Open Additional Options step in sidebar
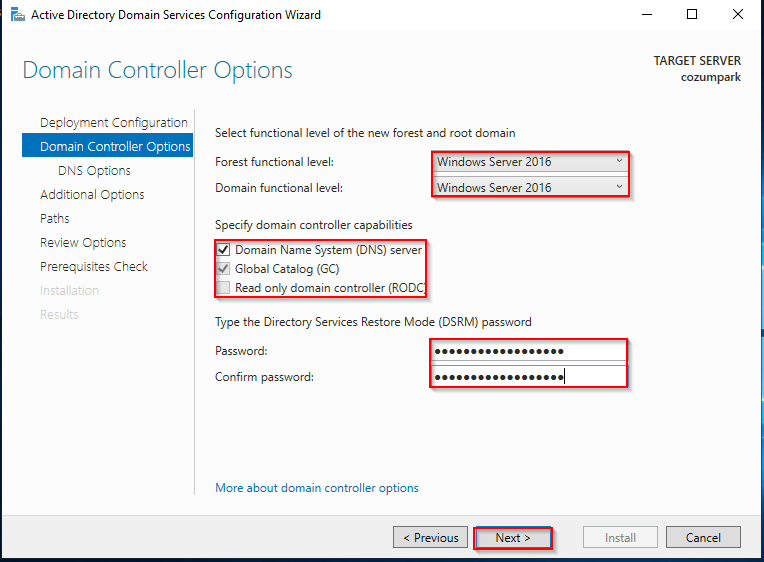The width and height of the screenshot is (764, 562). (x=92, y=194)
